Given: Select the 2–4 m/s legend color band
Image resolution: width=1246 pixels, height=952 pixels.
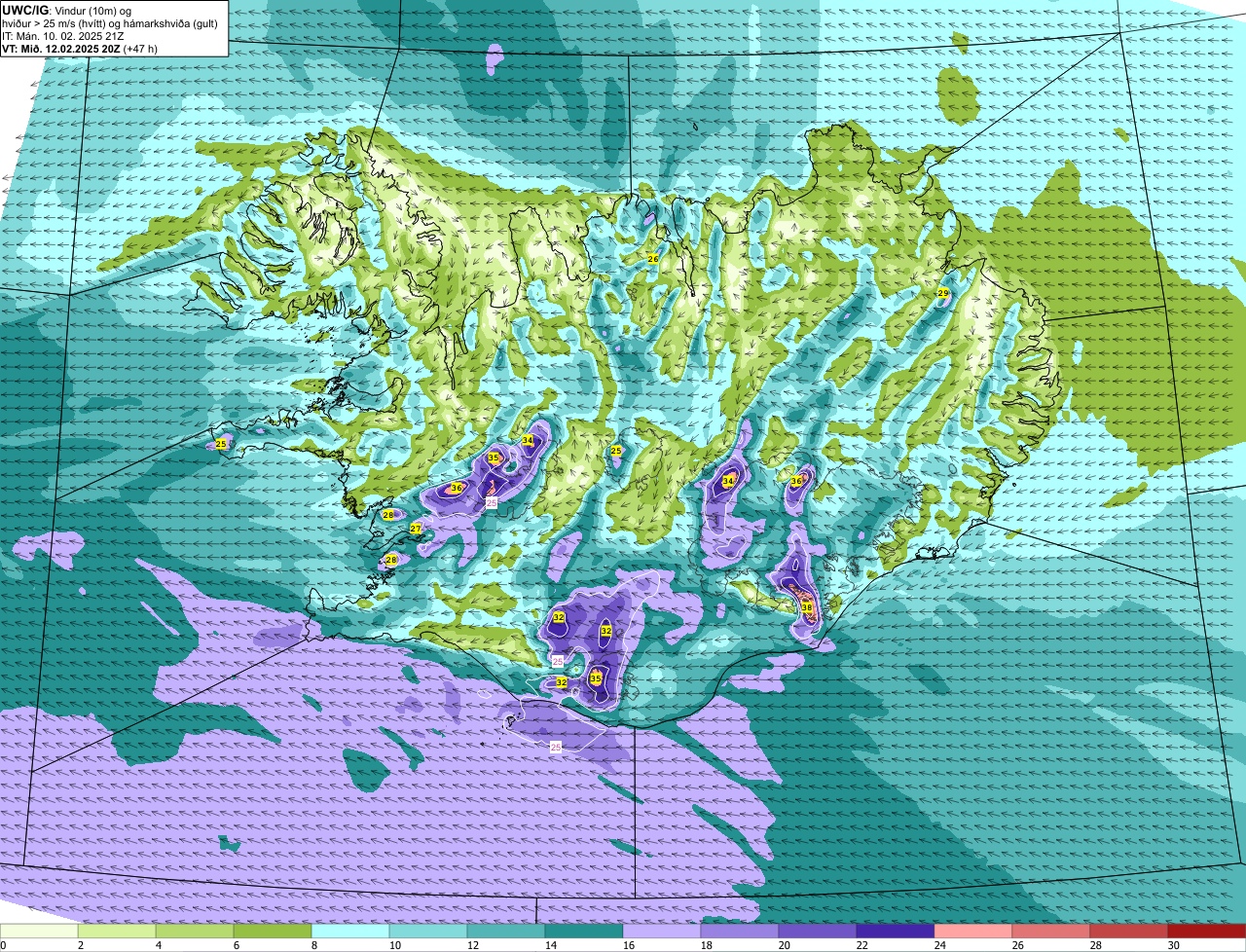Looking at the screenshot, I should coord(117,931).
